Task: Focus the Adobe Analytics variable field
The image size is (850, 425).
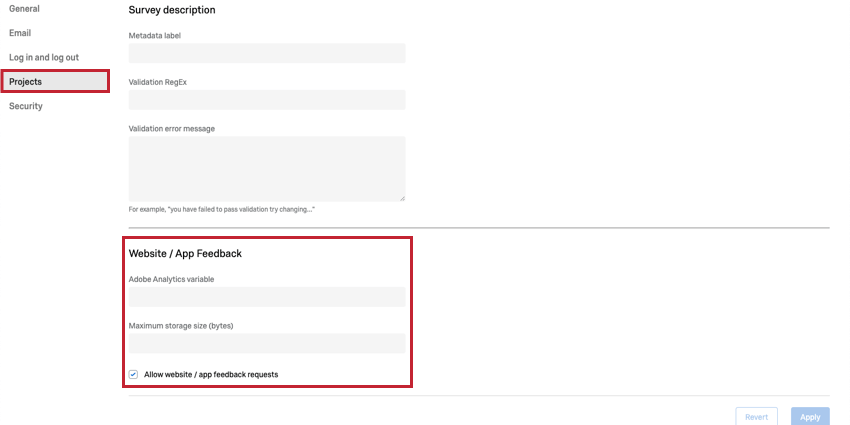Action: pyautogui.click(x=267, y=297)
